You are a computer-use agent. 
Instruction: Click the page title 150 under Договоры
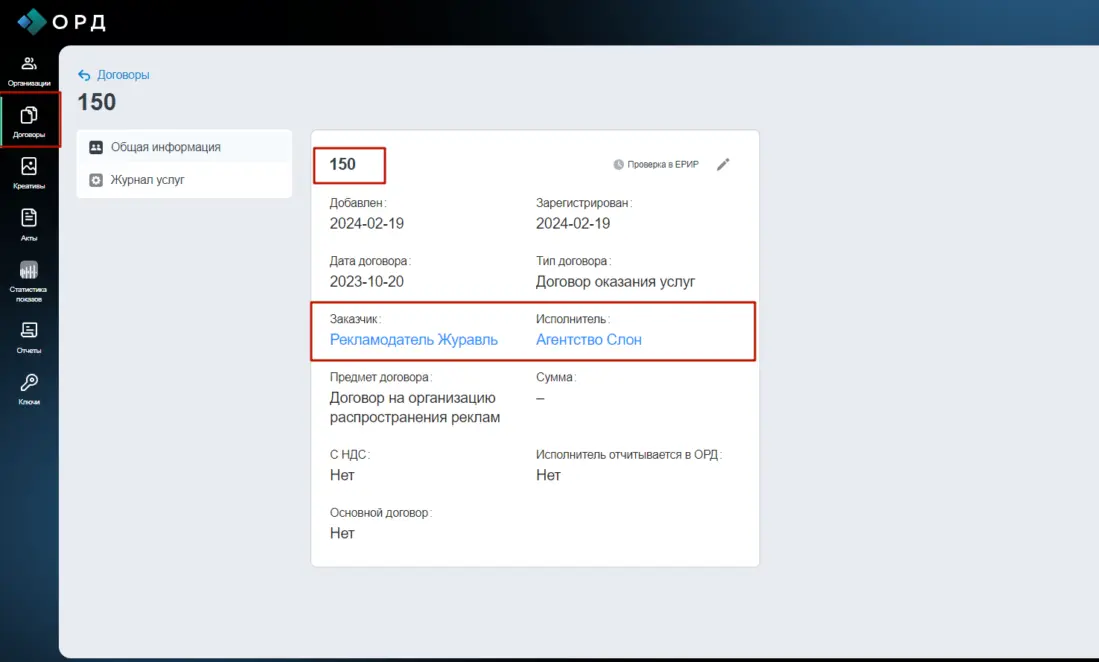[97, 102]
